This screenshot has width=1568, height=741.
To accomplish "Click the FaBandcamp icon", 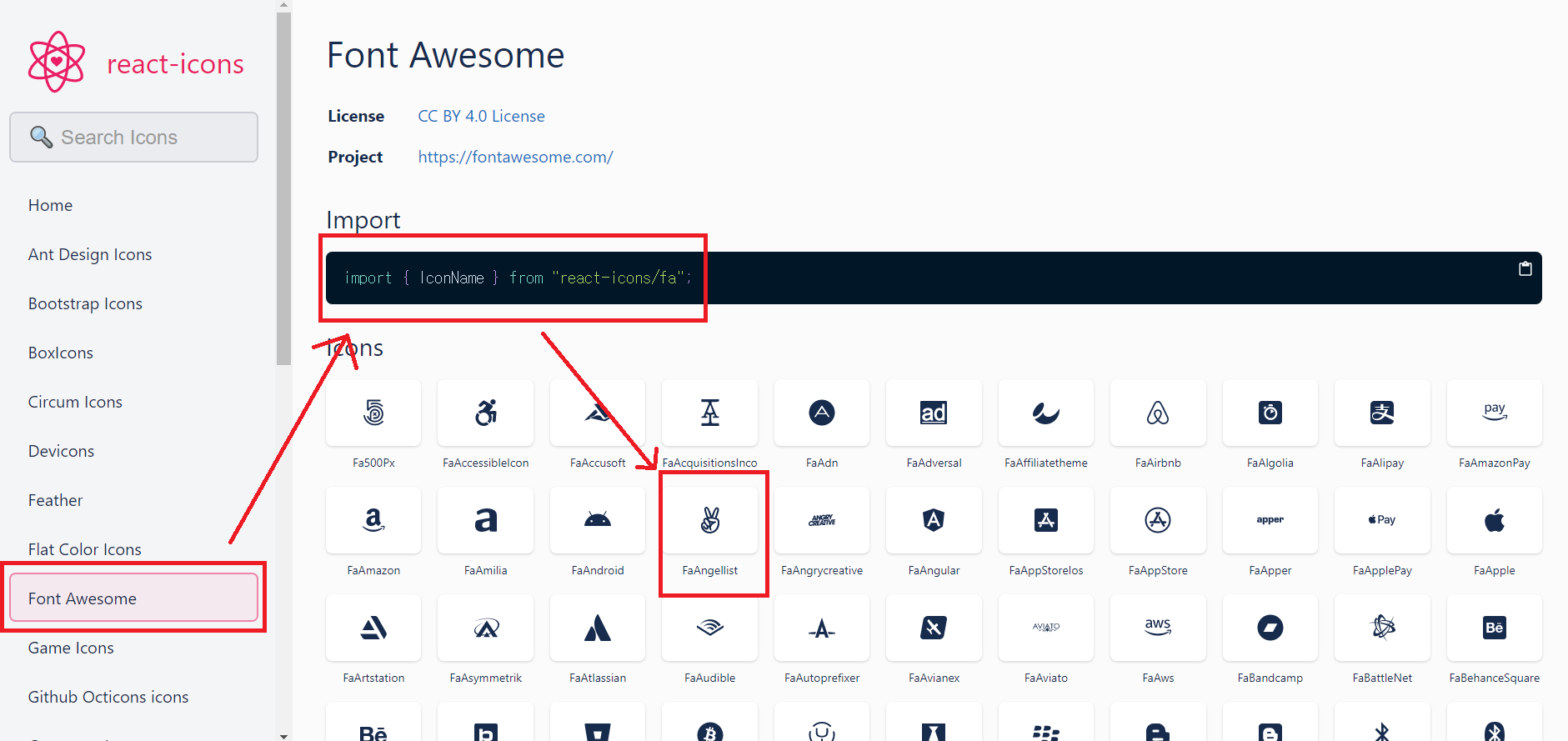I will pyautogui.click(x=1270, y=628).
